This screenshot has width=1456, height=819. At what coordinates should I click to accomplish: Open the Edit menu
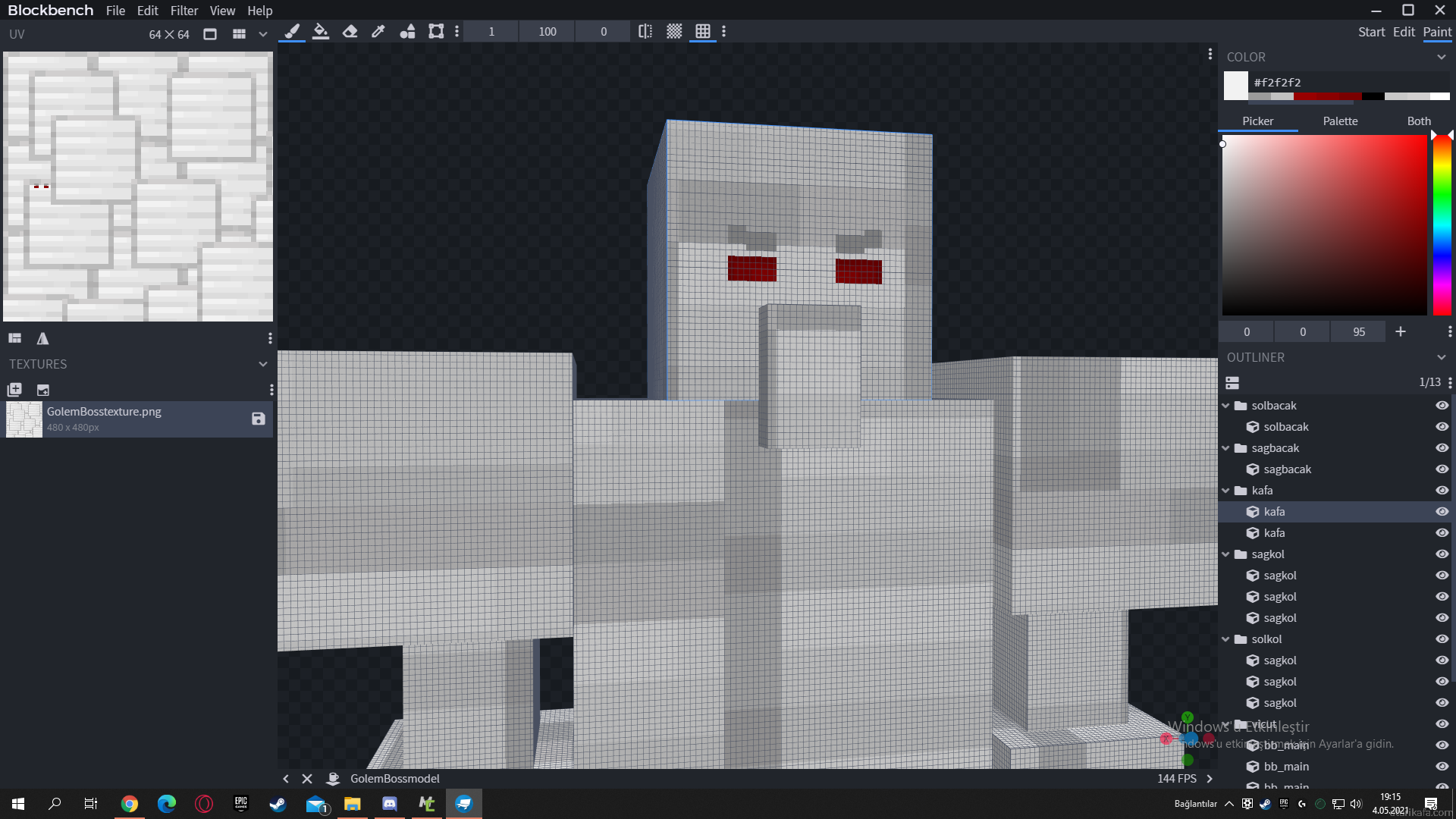tap(147, 11)
